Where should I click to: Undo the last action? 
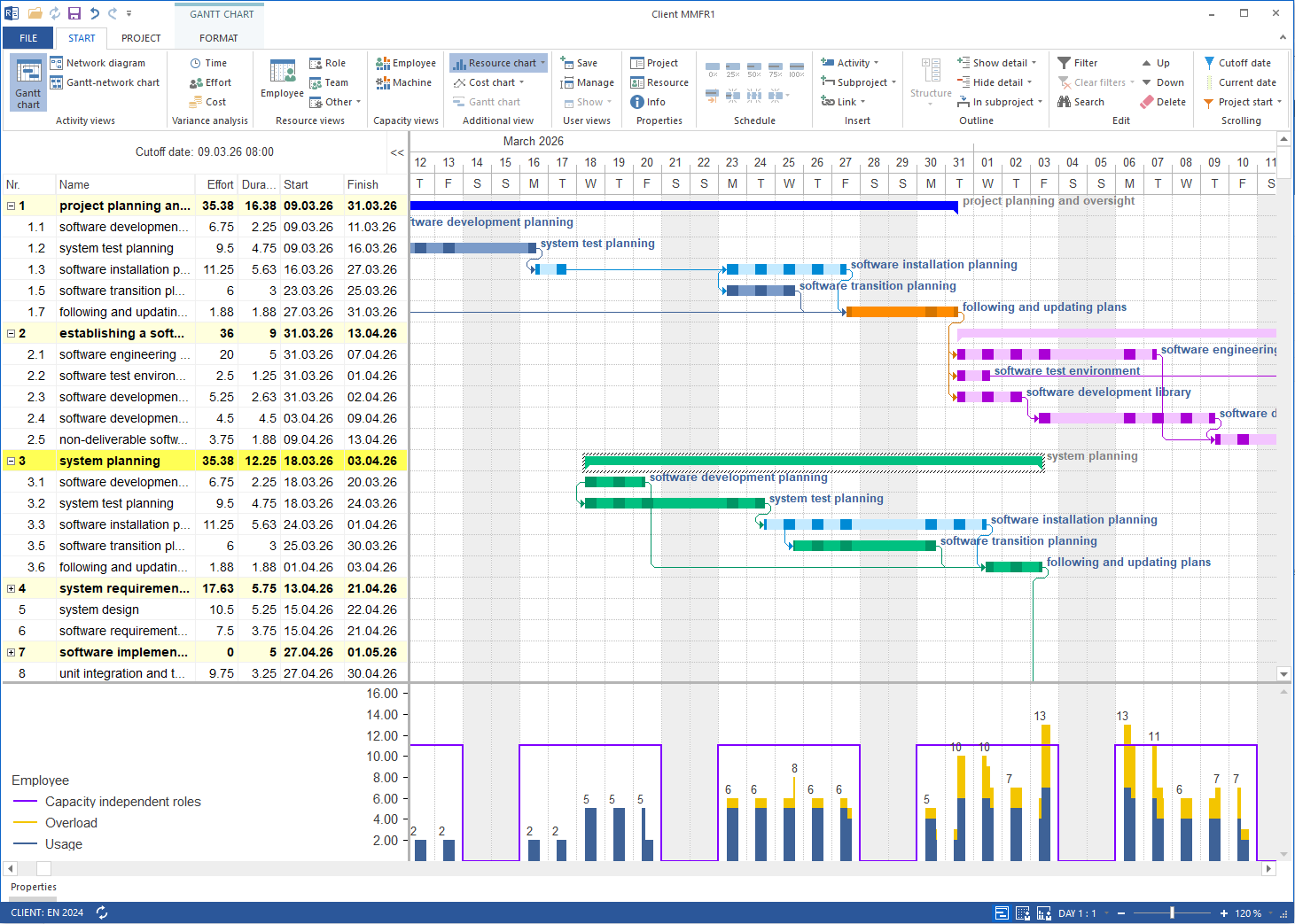click(x=94, y=13)
